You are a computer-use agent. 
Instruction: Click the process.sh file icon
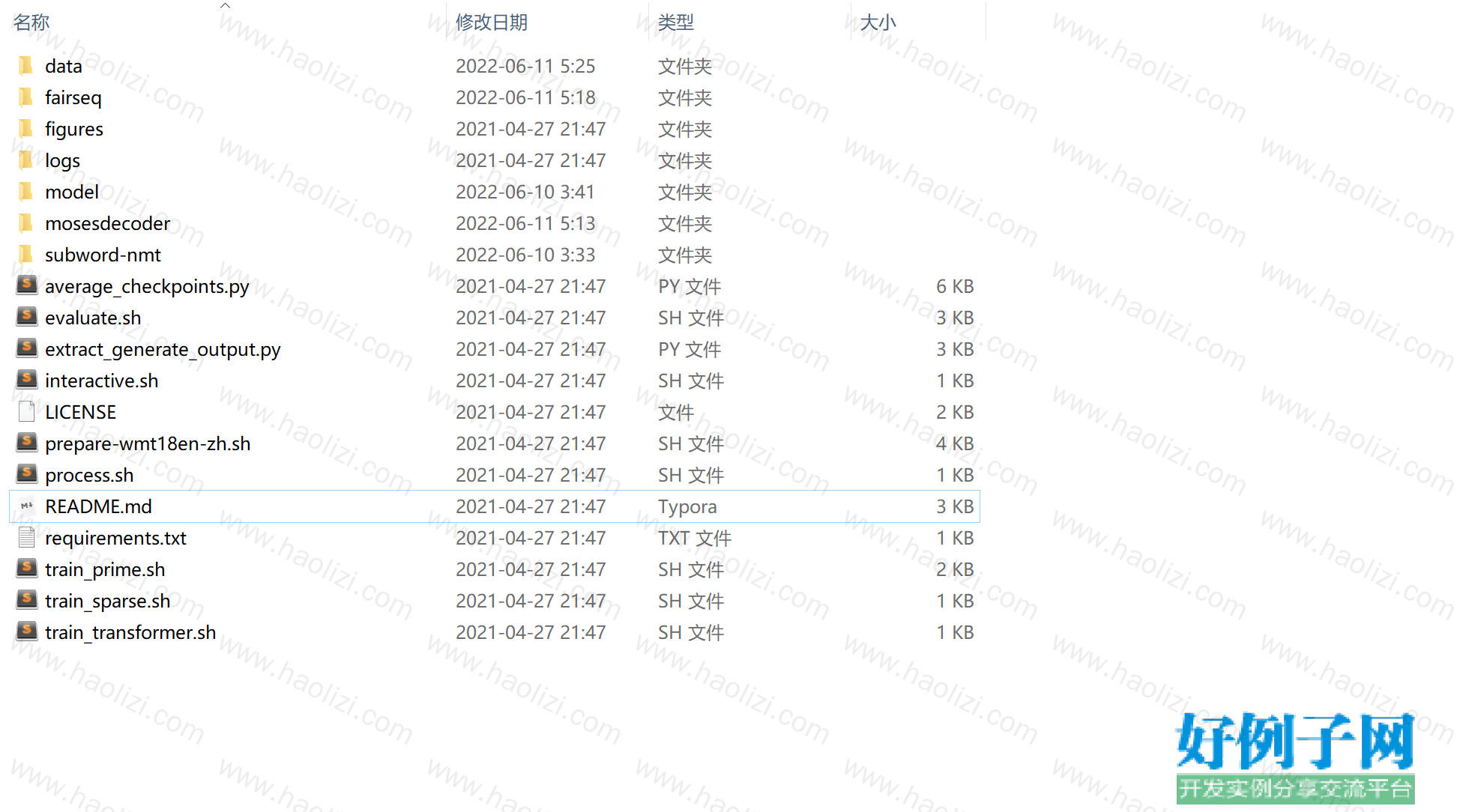[27, 474]
